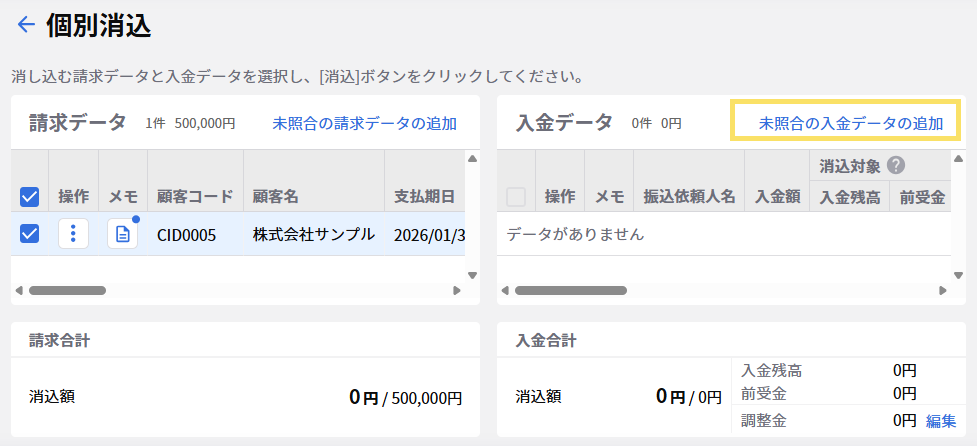This screenshot has height=446, width=977.
Task: Click the back arrow next to 個別消込
Action: [x=26, y=25]
